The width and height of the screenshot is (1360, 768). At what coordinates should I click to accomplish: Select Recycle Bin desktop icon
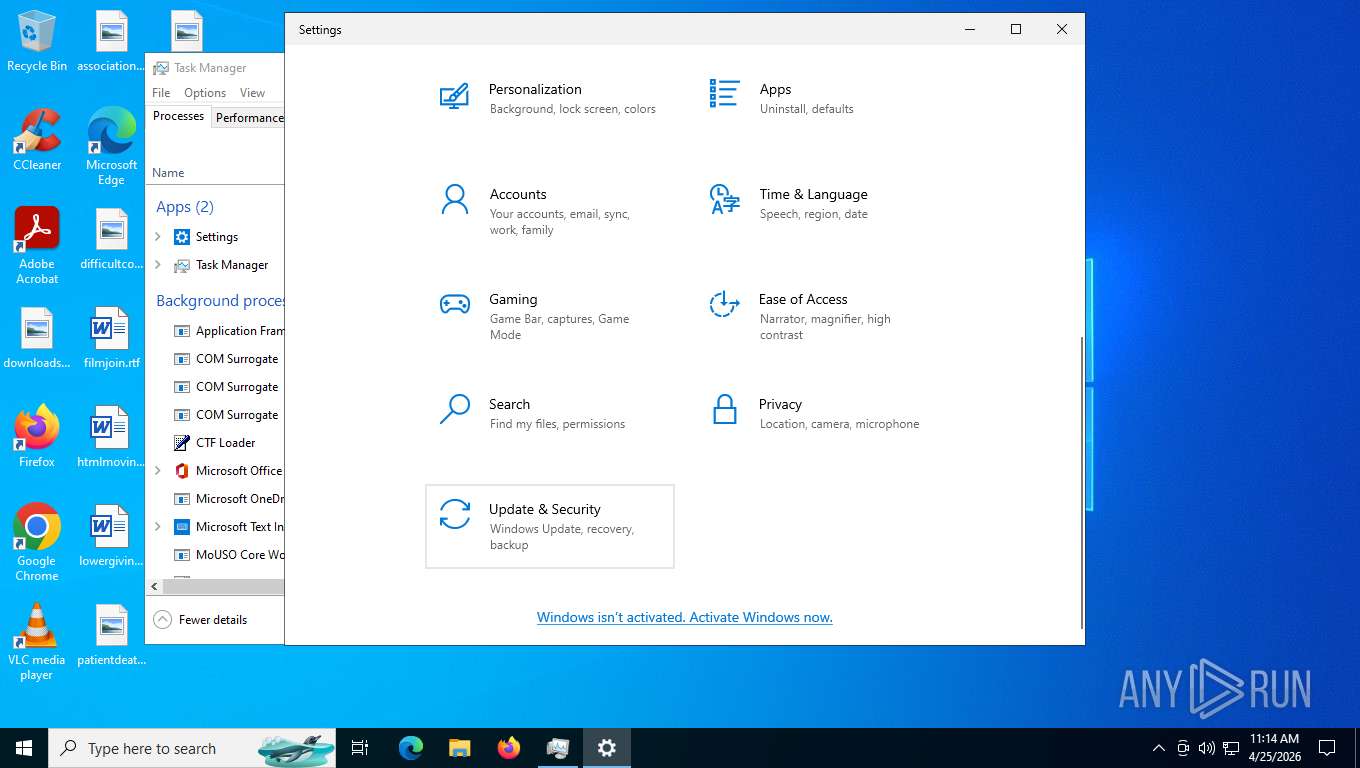pyautogui.click(x=37, y=42)
